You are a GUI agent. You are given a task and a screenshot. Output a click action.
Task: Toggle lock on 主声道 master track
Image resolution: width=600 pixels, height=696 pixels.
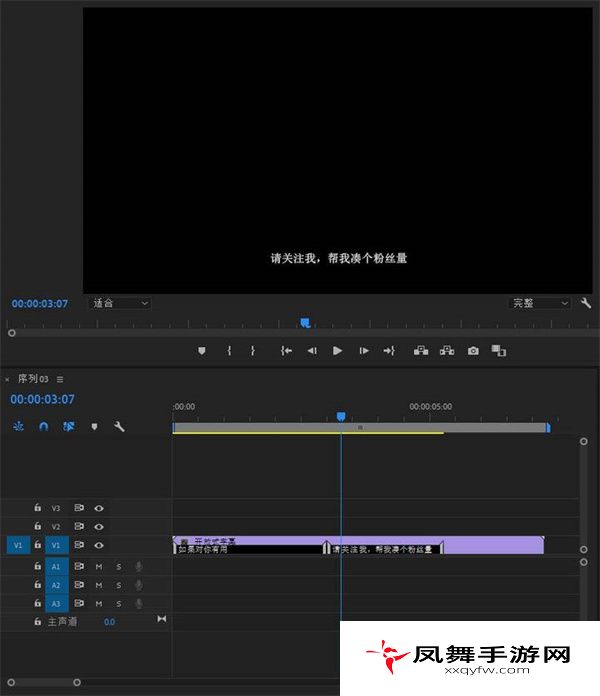coord(38,621)
